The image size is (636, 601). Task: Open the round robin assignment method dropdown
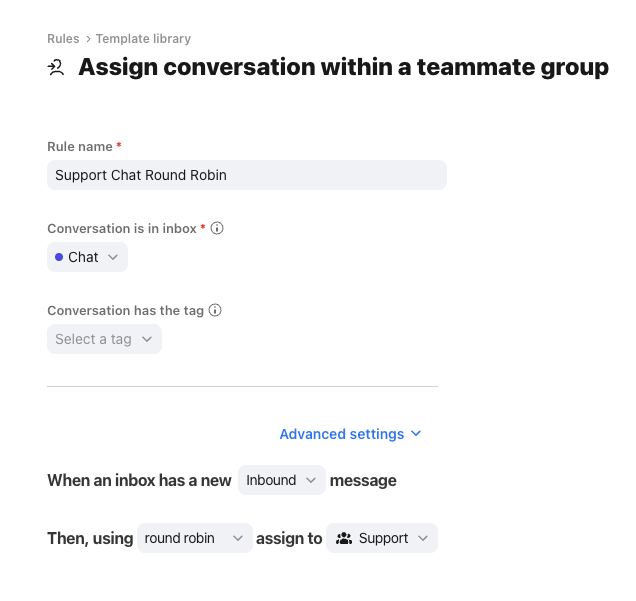coord(194,538)
